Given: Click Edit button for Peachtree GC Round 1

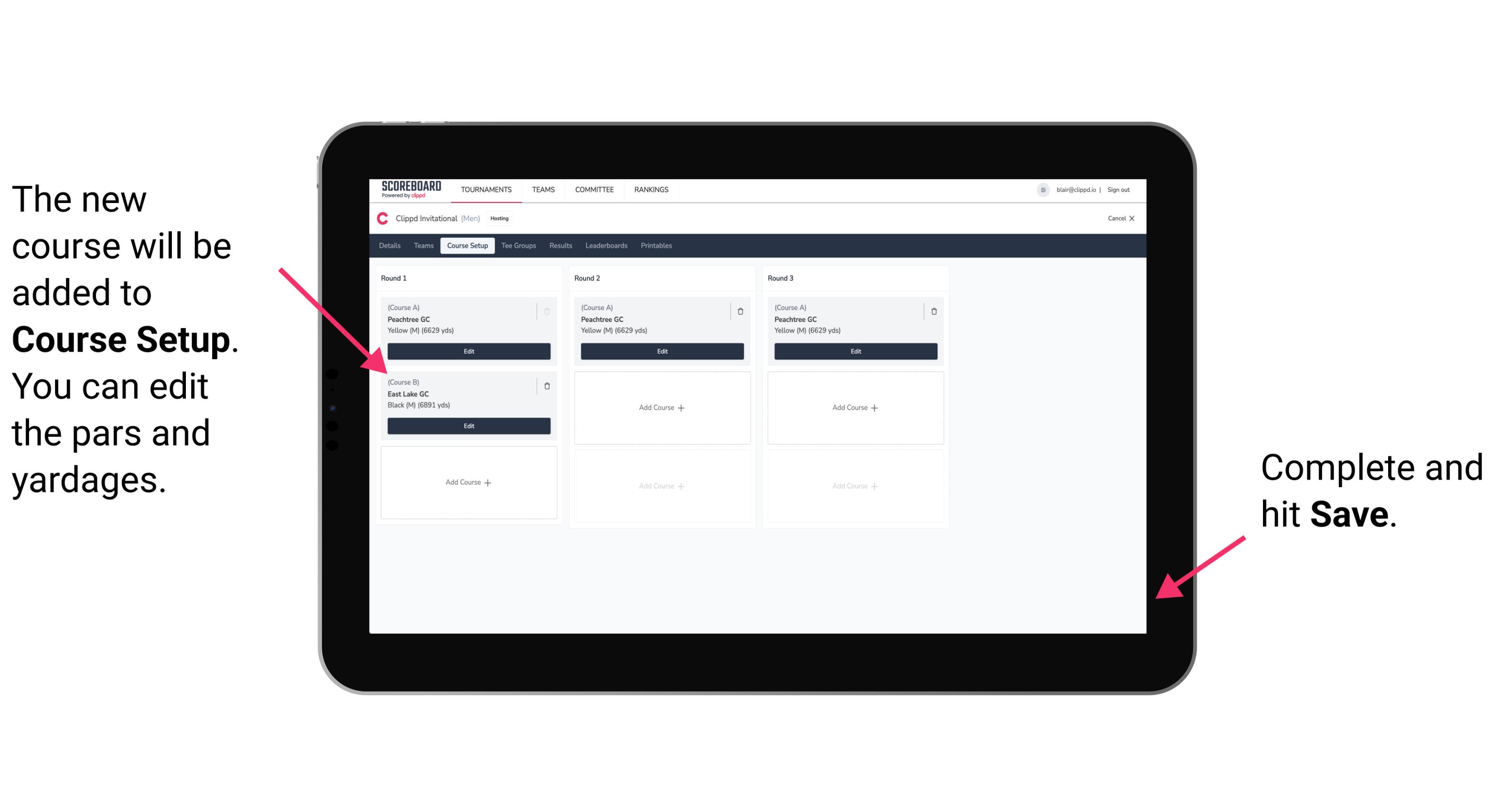Looking at the screenshot, I should point(468,351).
